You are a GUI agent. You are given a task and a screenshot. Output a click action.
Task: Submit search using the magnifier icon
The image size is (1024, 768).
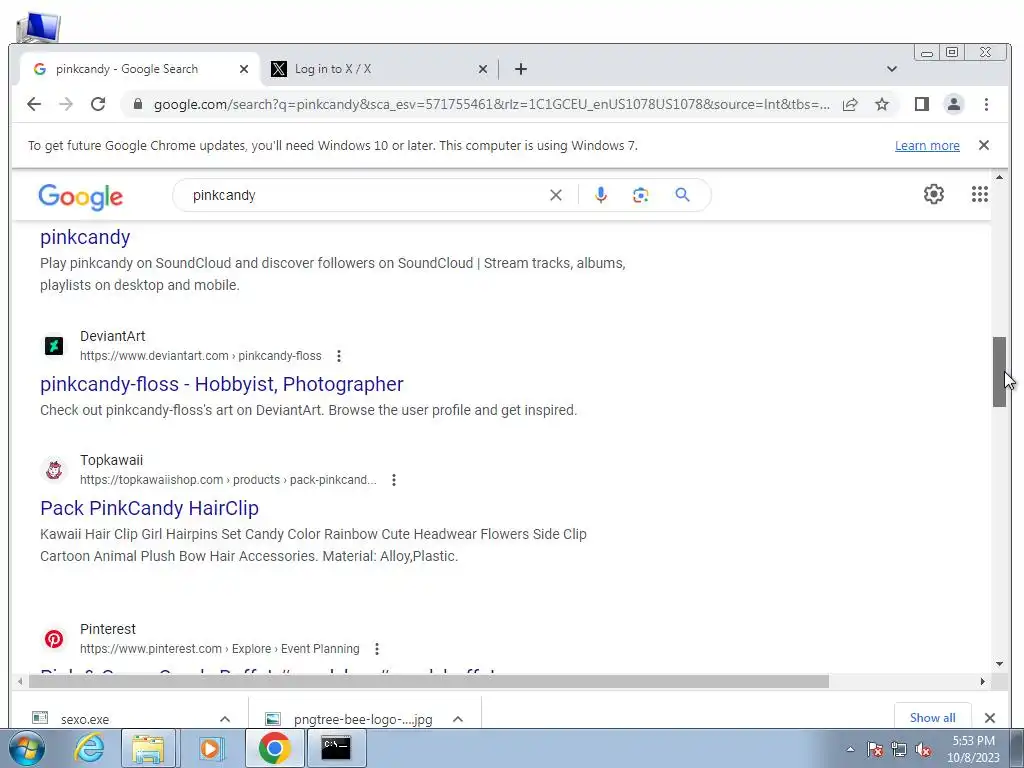pyautogui.click(x=682, y=195)
